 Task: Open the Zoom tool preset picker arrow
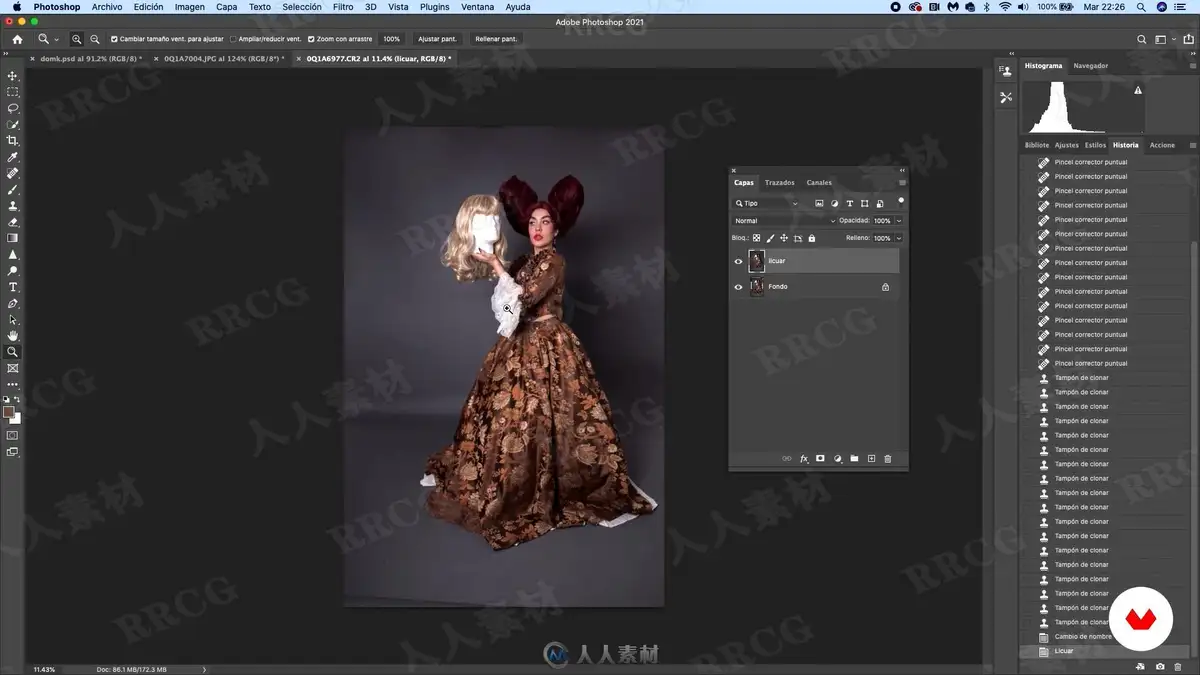[56, 39]
